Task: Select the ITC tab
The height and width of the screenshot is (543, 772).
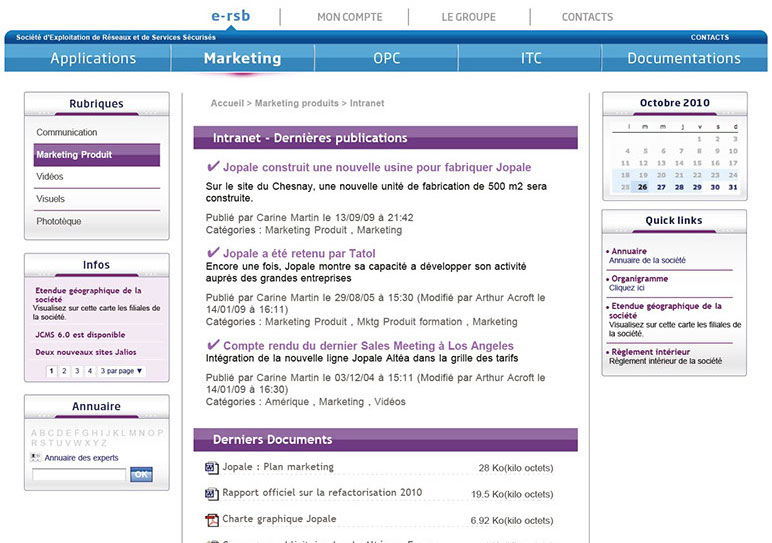Action: pos(531,58)
